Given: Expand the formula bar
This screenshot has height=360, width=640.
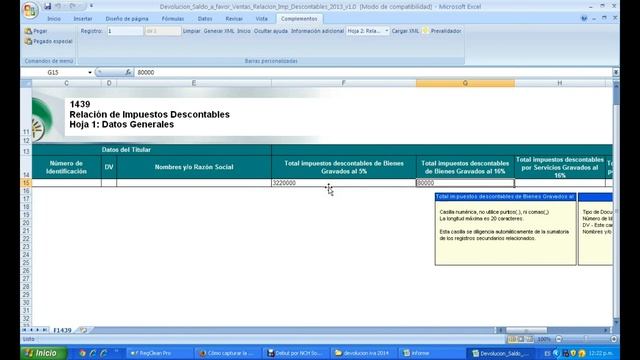Looking at the screenshot, I should (x=616, y=72).
